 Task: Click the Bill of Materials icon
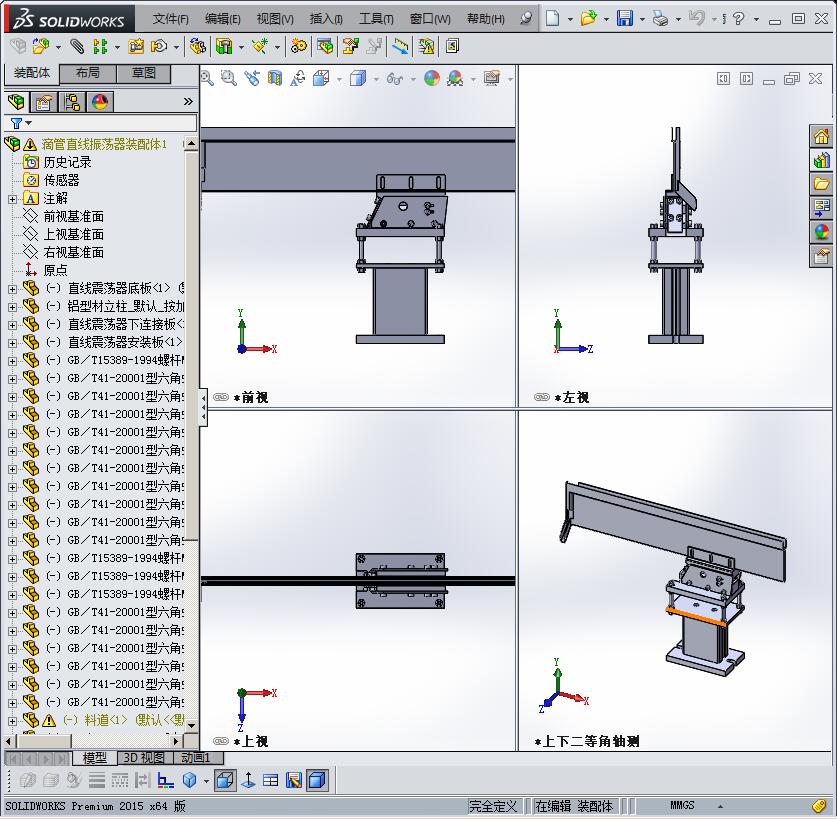coord(325,46)
